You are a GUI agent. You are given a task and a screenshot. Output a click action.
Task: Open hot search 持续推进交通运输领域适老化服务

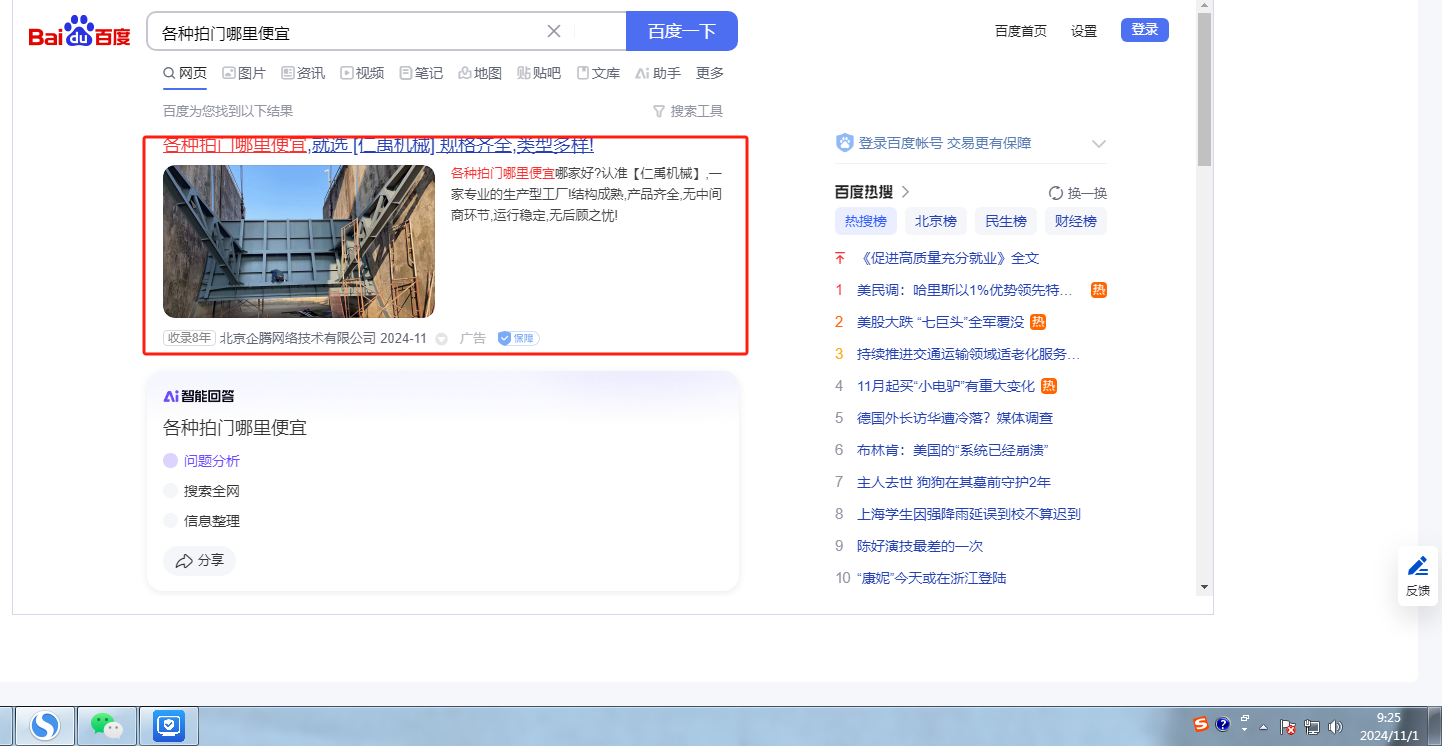pos(968,354)
